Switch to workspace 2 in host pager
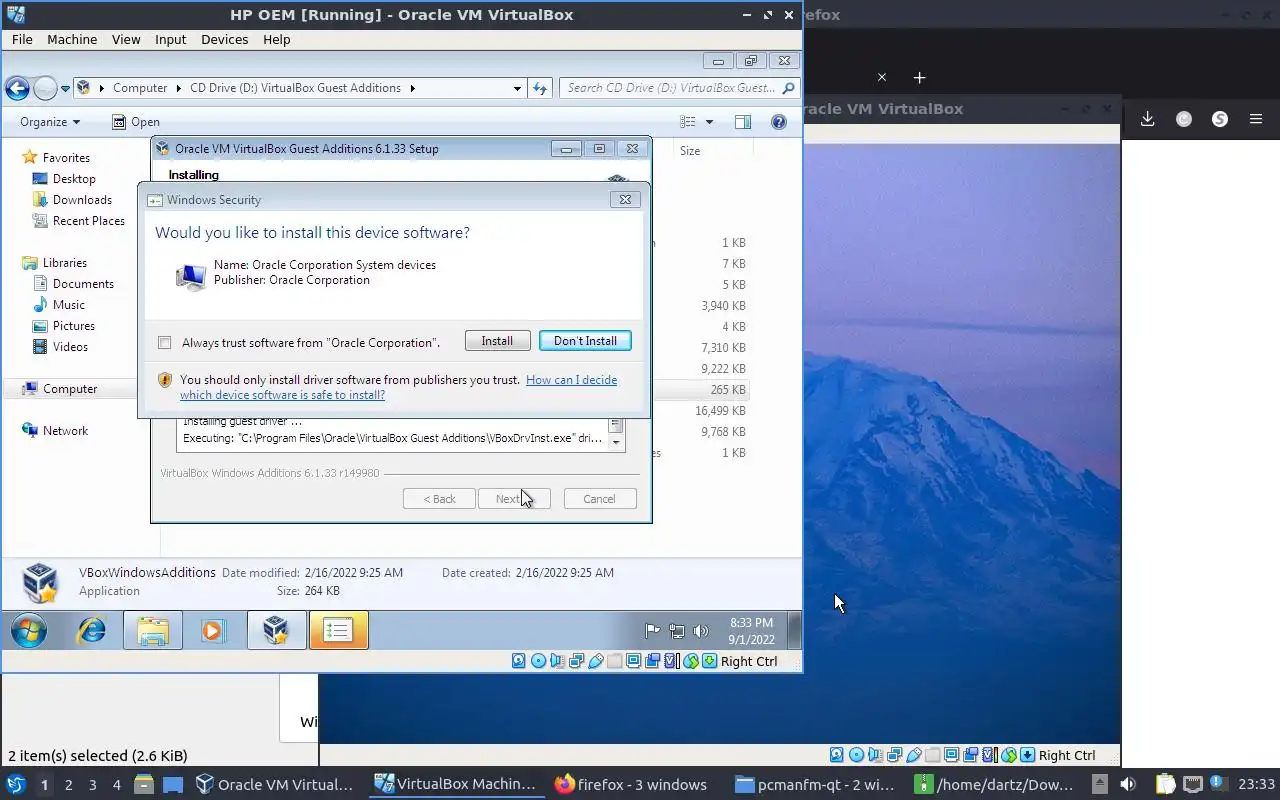The width and height of the screenshot is (1280, 800). (x=68, y=785)
